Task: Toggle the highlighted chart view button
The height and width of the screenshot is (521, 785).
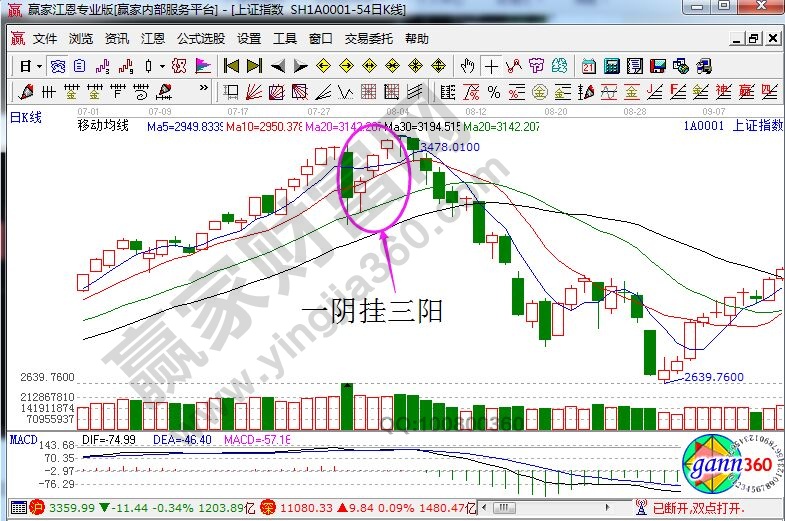Action: 58,67
